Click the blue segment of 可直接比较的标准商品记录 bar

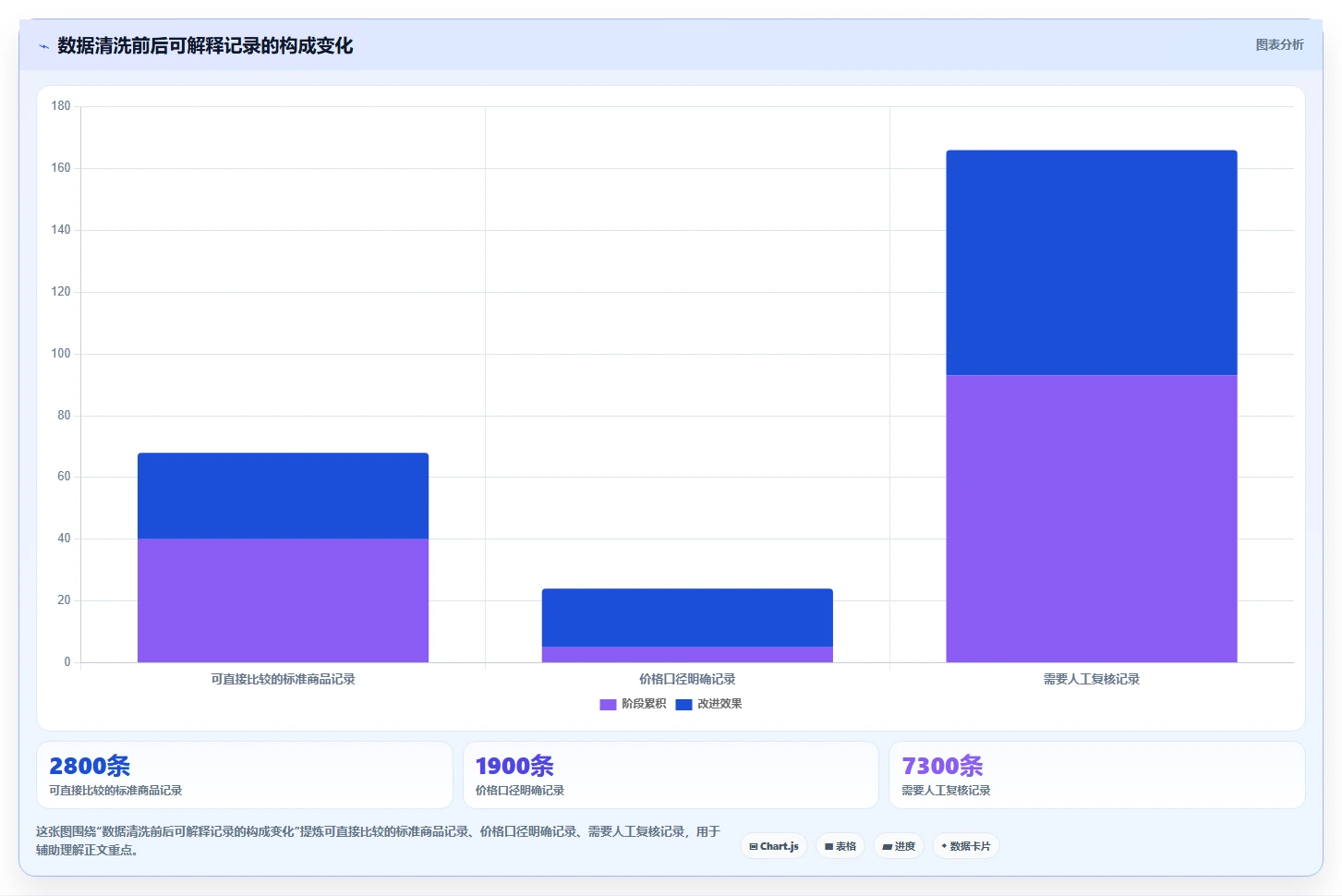click(x=283, y=496)
